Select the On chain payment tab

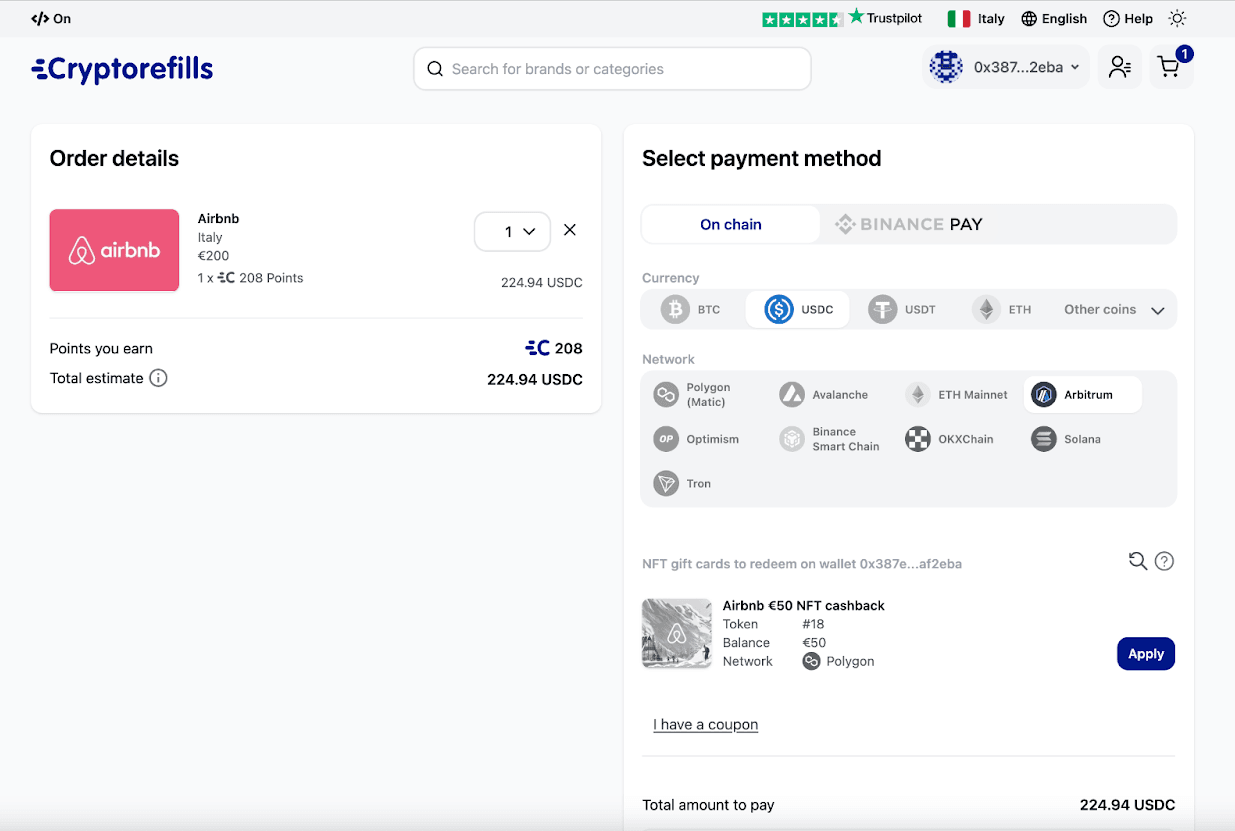click(x=731, y=223)
